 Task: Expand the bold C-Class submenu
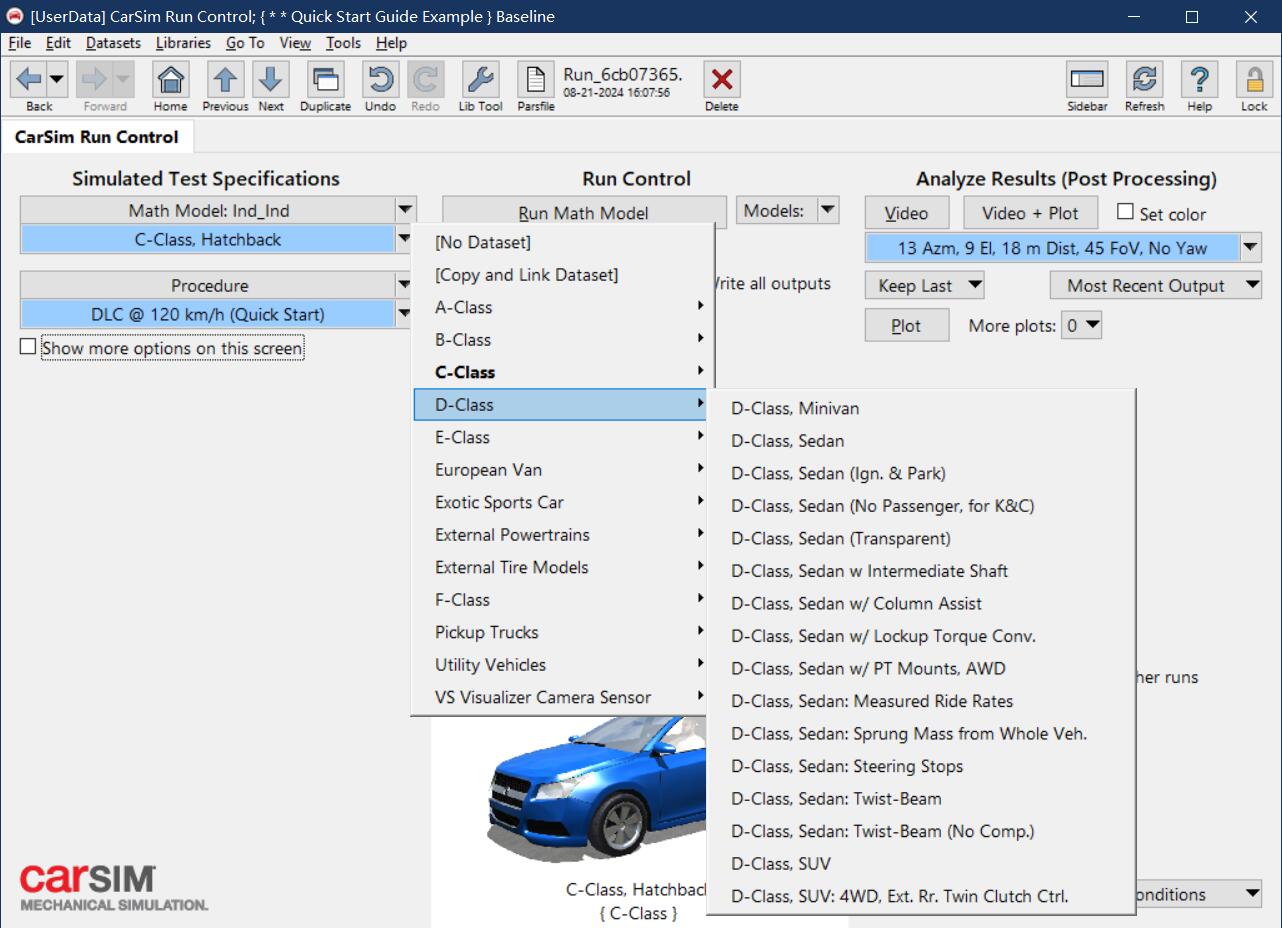pos(563,372)
